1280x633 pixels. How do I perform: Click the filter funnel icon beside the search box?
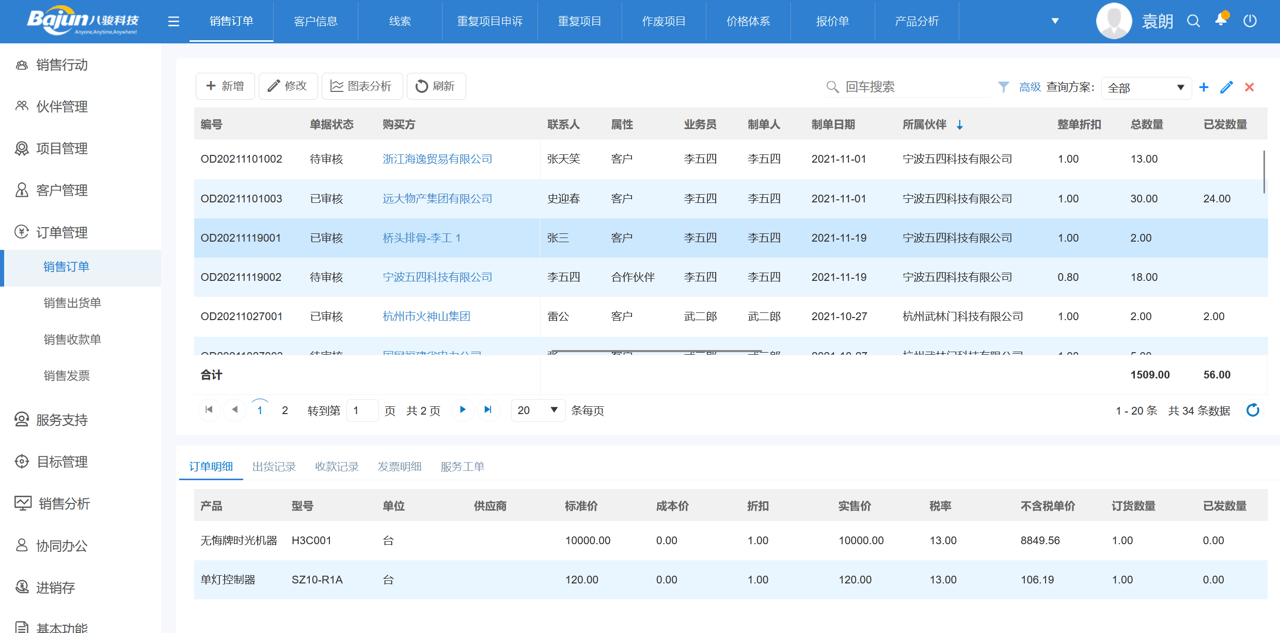pyautogui.click(x=1003, y=87)
